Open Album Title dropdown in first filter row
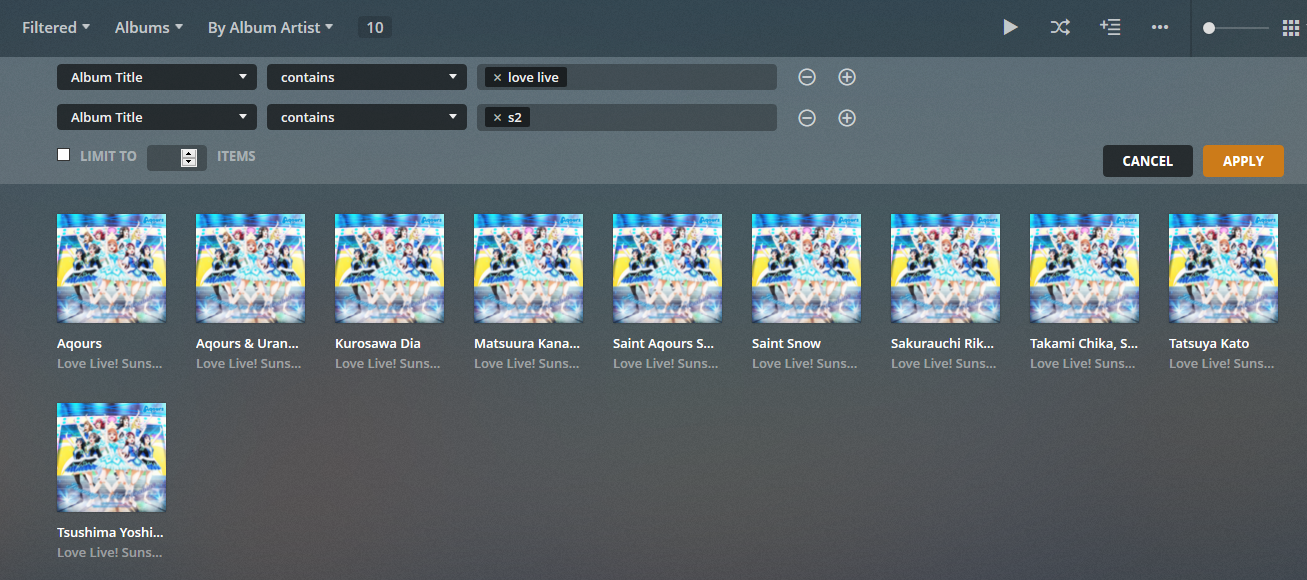Image resolution: width=1307 pixels, height=580 pixels. tap(157, 77)
